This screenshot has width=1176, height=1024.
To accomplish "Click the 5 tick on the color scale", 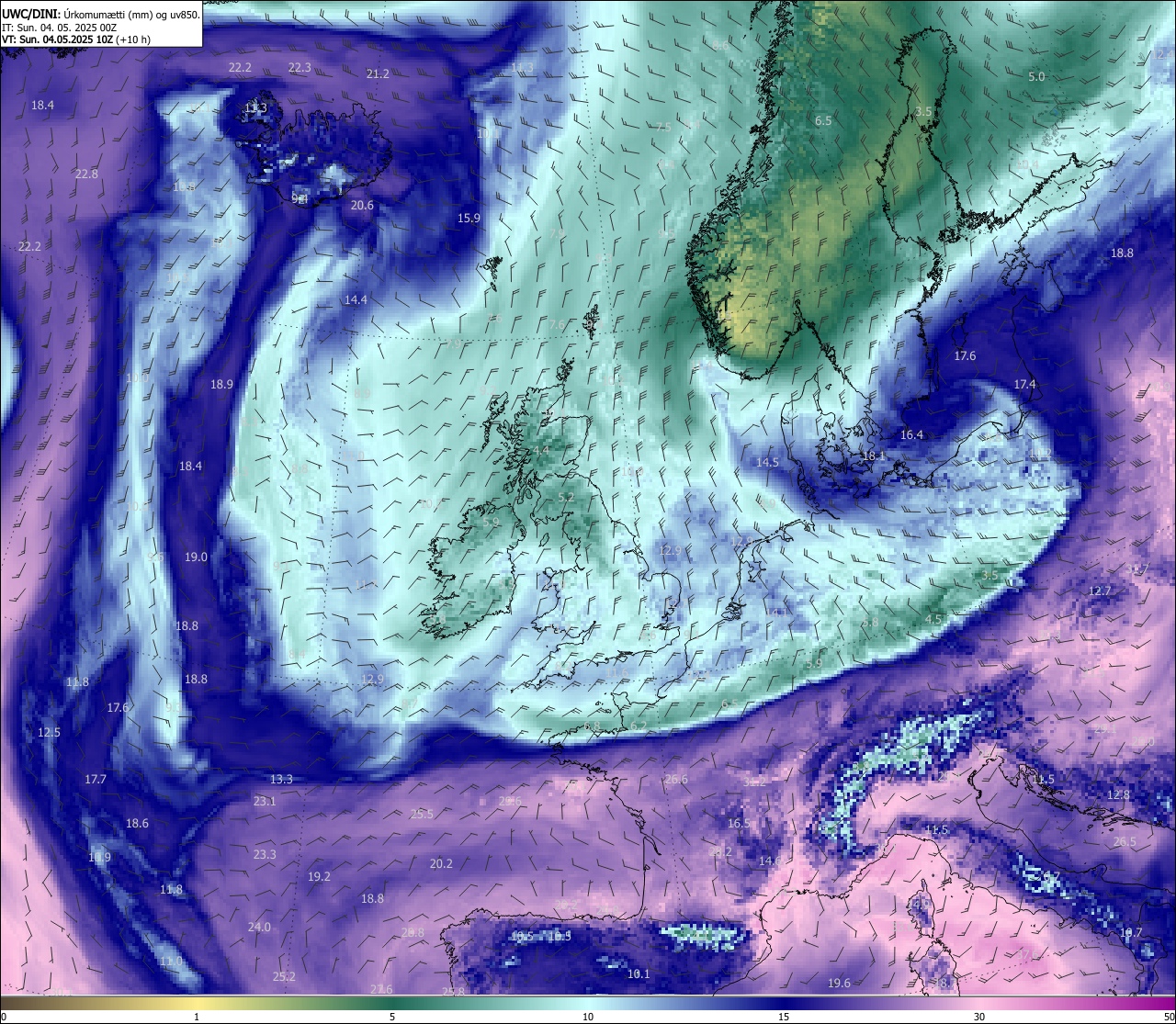I will [x=392, y=1017].
